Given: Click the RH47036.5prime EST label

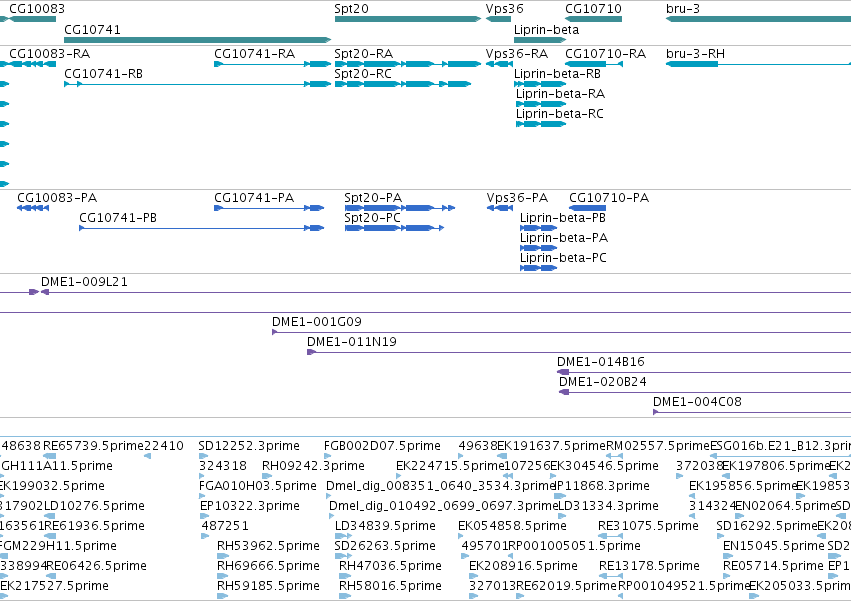Looking at the screenshot, I should coord(390,566).
